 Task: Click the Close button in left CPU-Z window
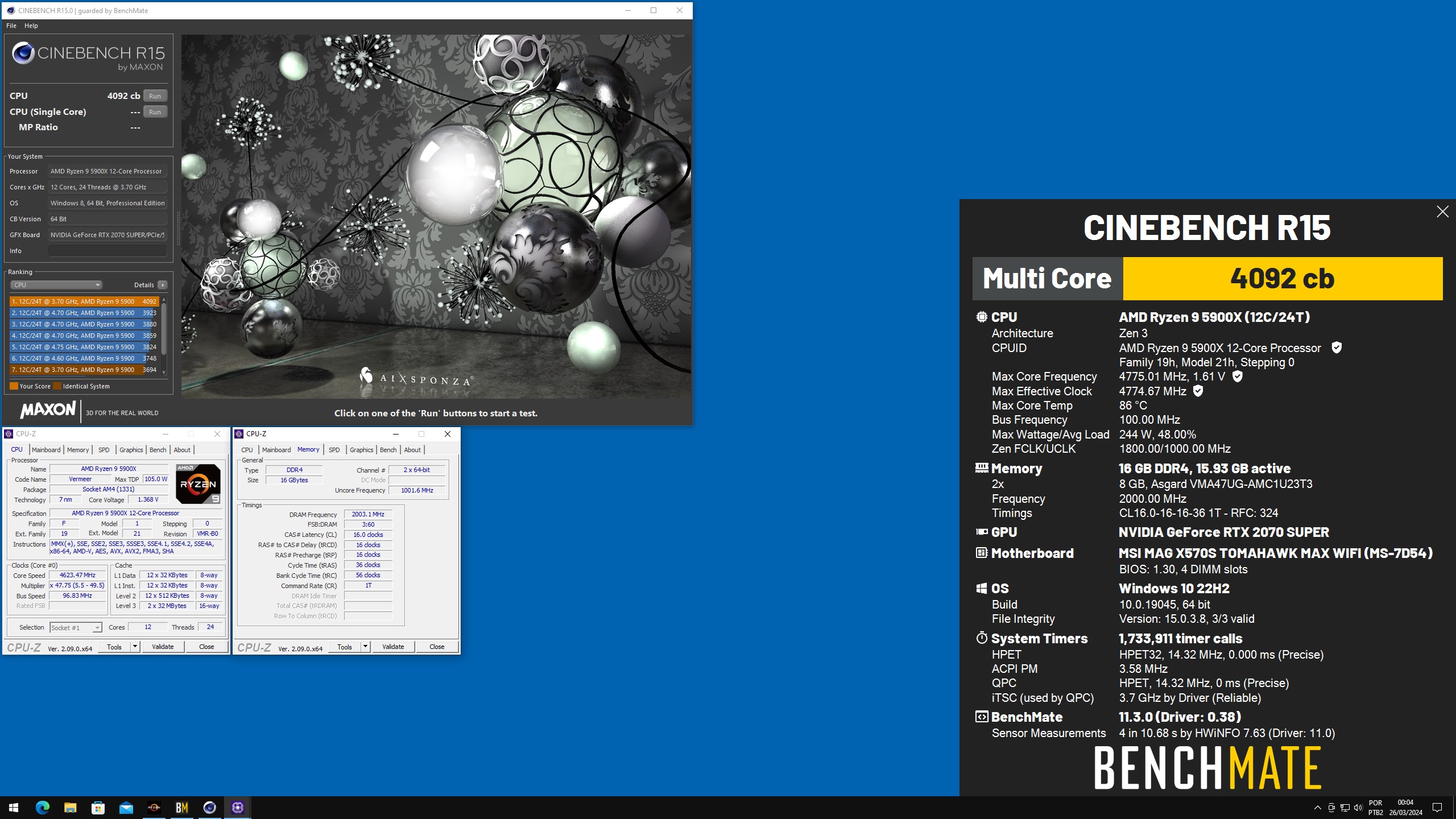click(x=206, y=647)
